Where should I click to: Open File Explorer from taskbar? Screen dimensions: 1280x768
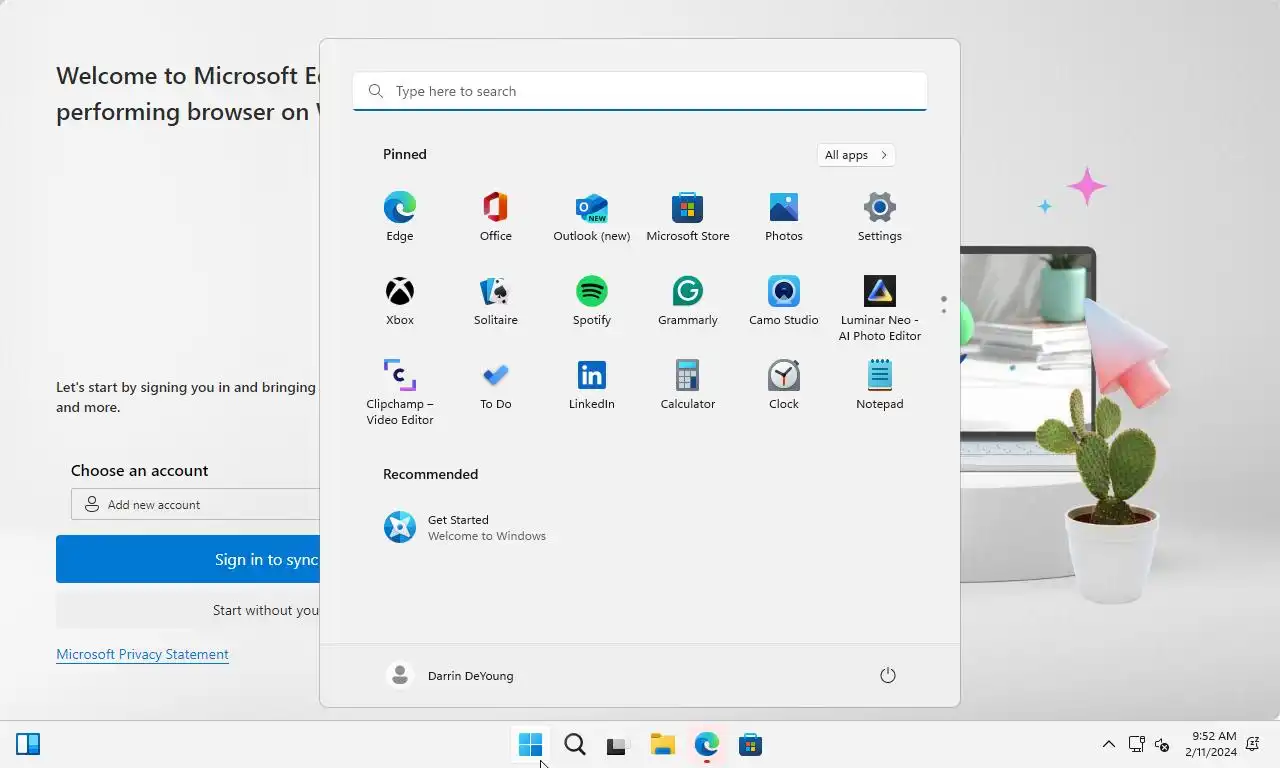(x=662, y=744)
